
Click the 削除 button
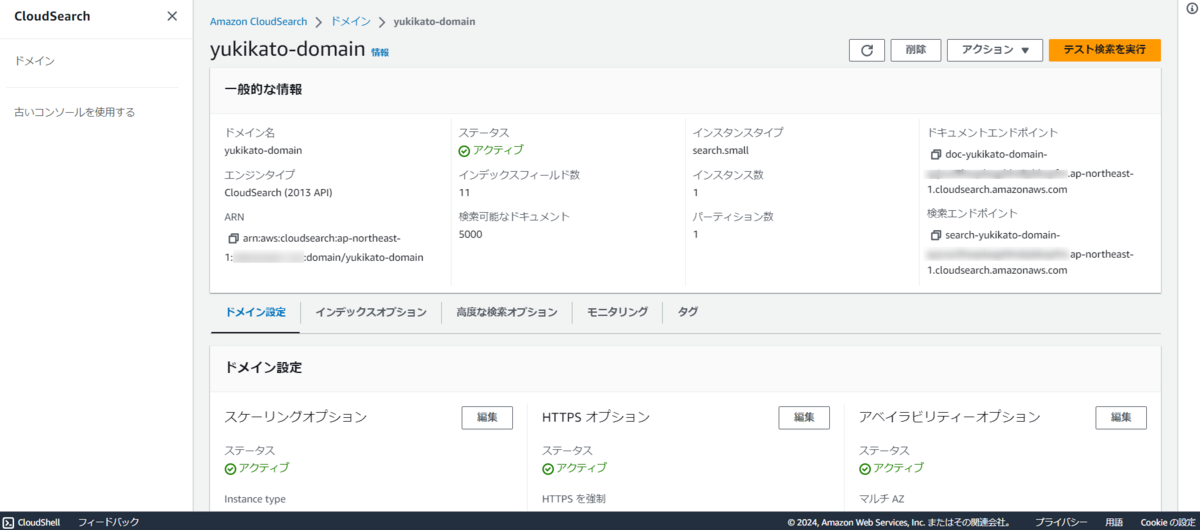(916, 50)
